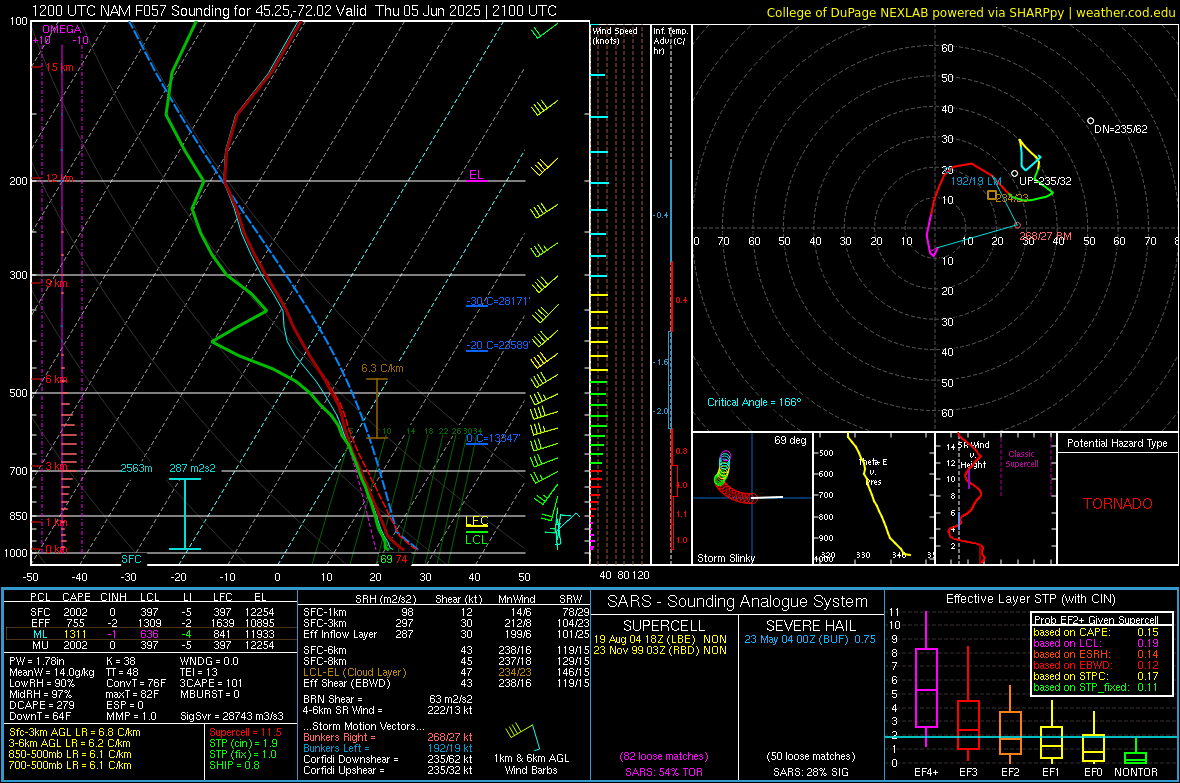Click the yellow LFC label on the skew-T

[476, 521]
